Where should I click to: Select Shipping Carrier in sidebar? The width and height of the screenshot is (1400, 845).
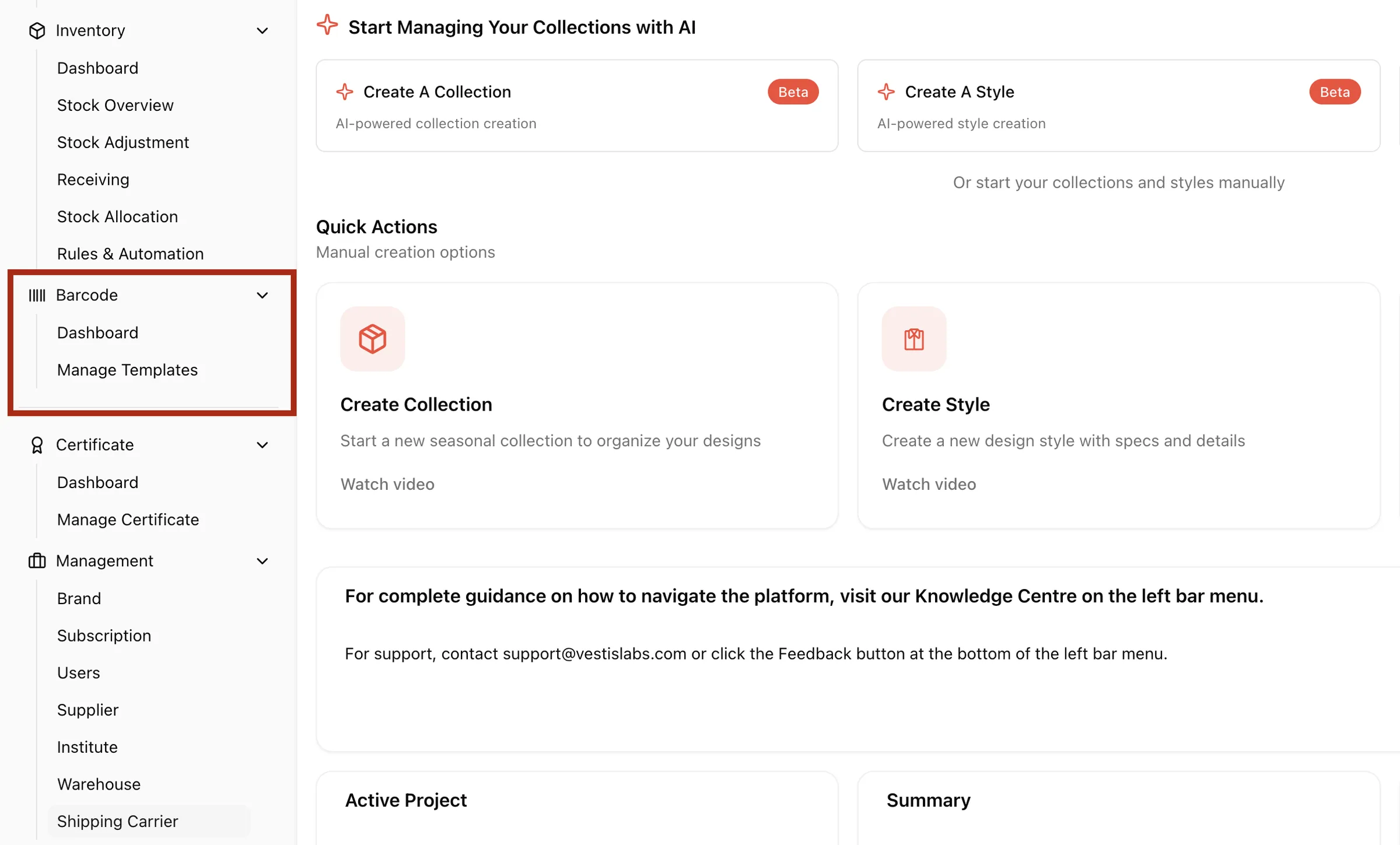point(149,821)
